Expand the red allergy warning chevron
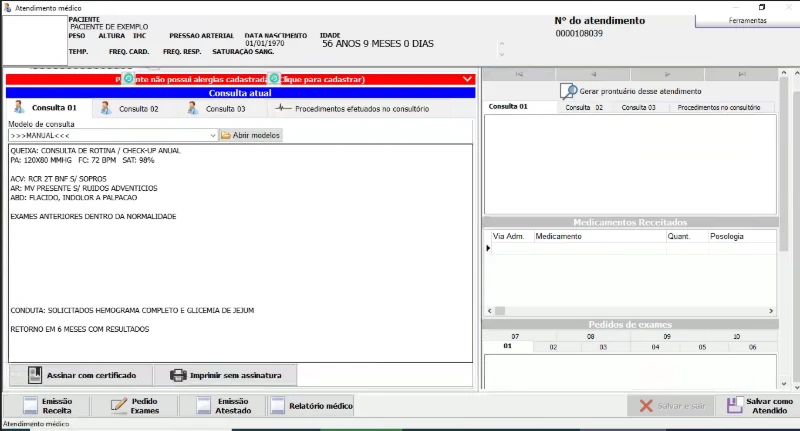Viewport: 800px width, 431px height. point(467,79)
